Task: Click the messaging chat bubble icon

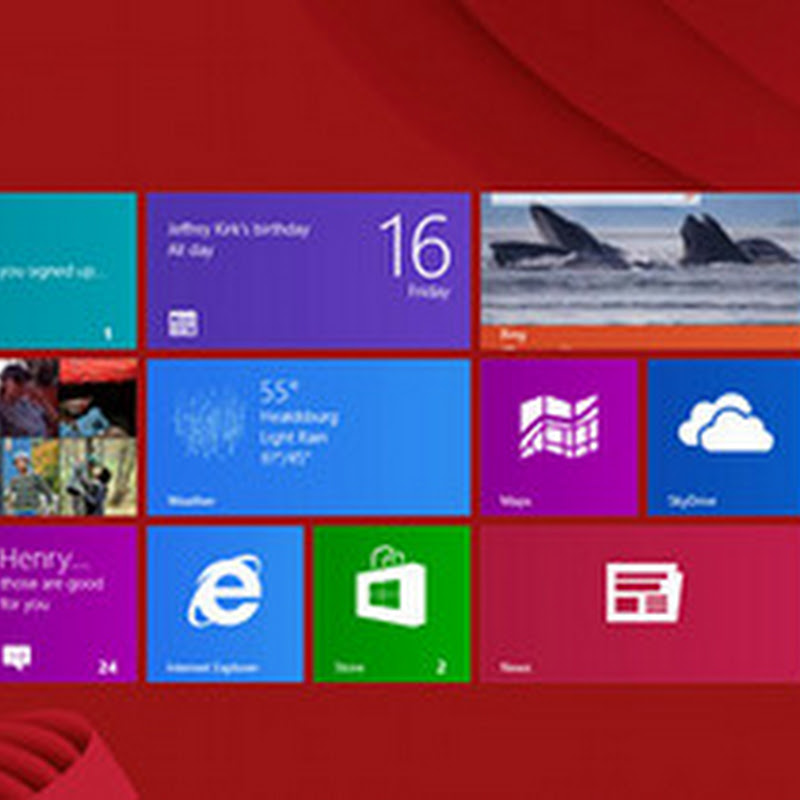Action: coord(16,658)
